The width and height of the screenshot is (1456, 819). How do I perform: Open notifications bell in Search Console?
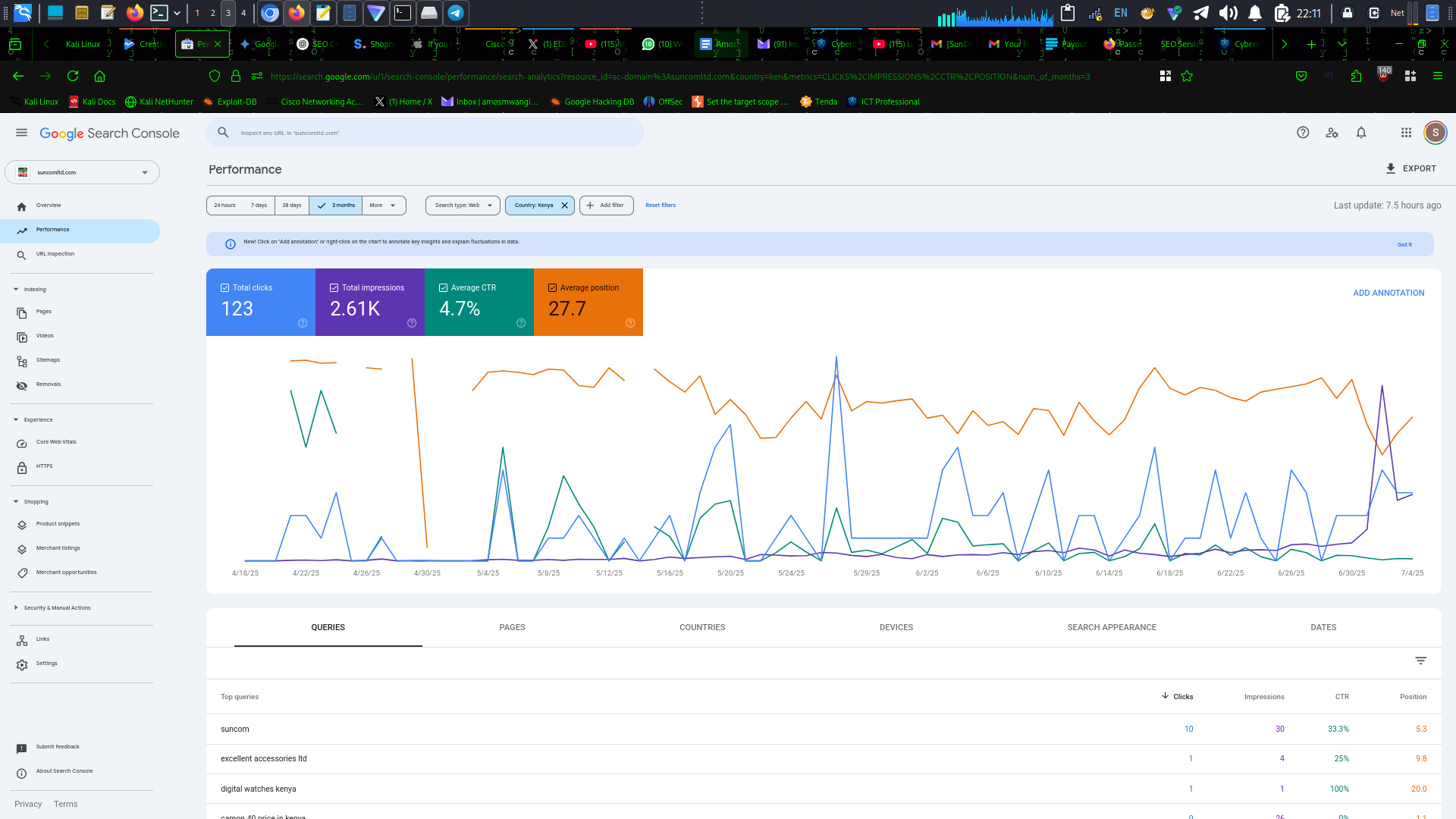coord(1361,133)
